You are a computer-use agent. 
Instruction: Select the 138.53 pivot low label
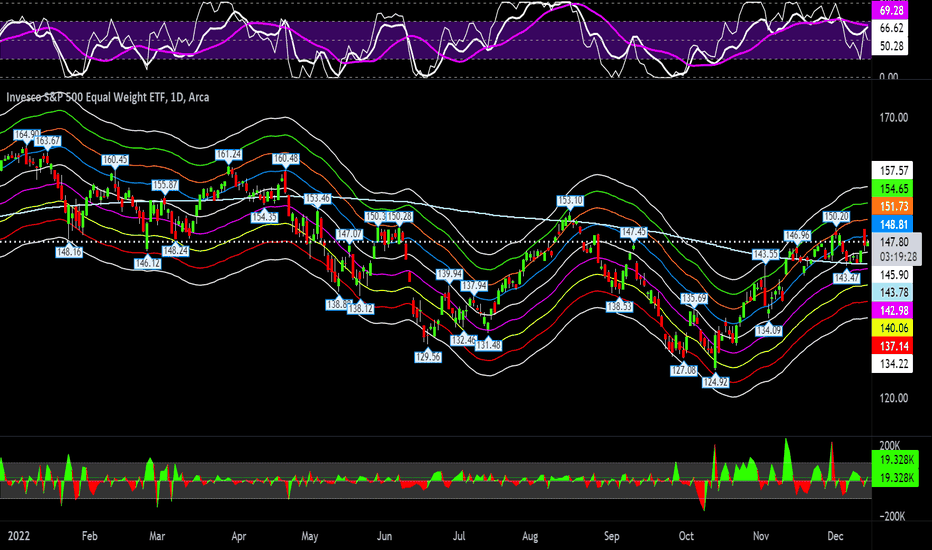(619, 306)
